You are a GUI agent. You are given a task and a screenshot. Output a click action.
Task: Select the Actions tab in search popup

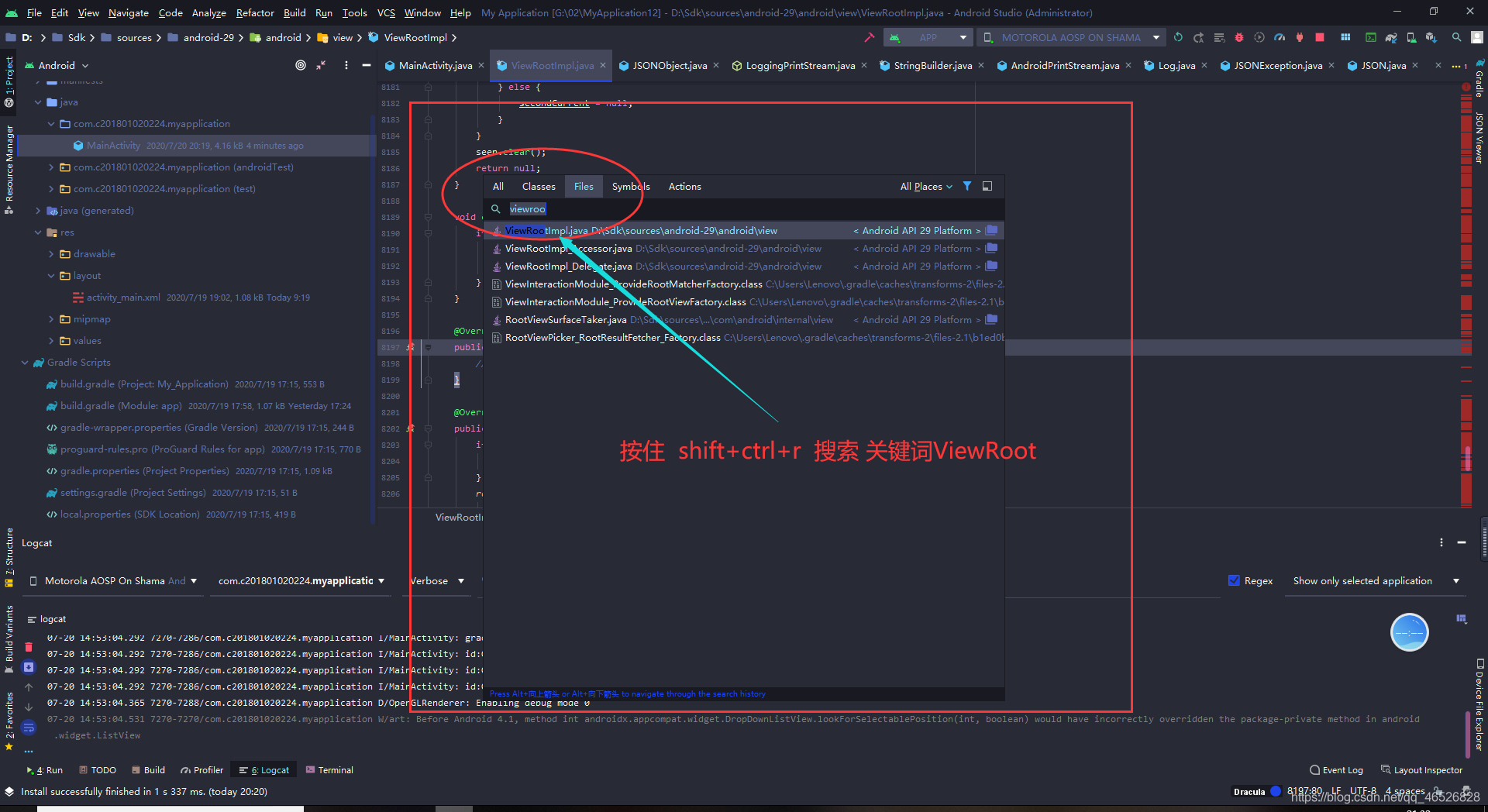(685, 187)
